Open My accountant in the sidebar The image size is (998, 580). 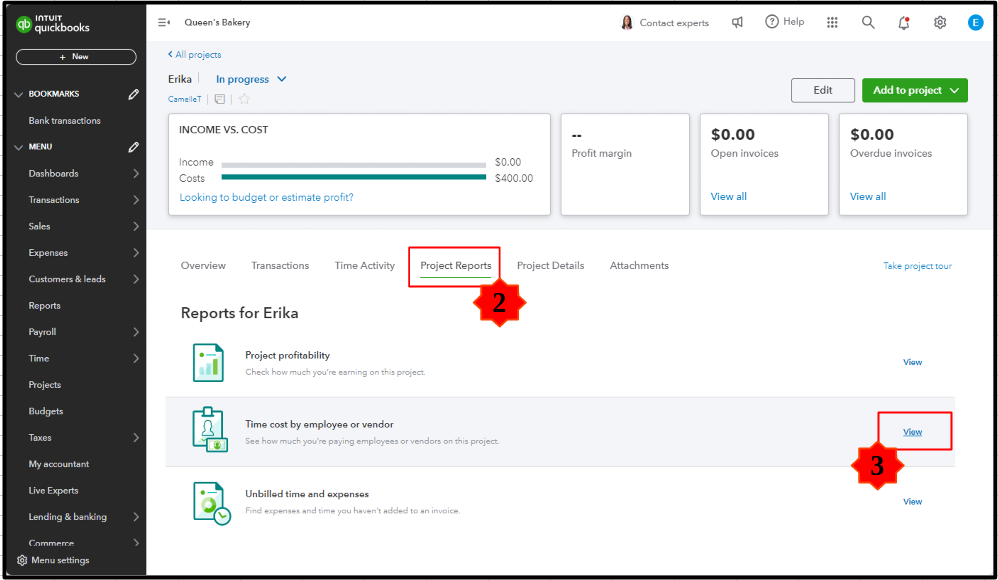point(59,464)
